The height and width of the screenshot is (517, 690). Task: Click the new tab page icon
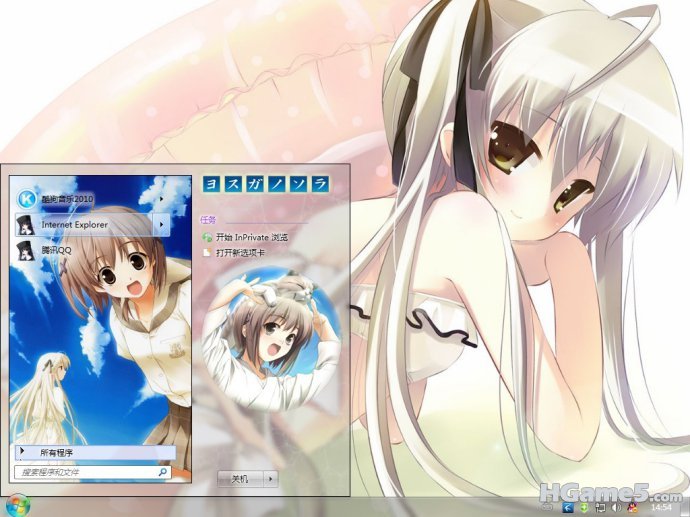[207, 253]
